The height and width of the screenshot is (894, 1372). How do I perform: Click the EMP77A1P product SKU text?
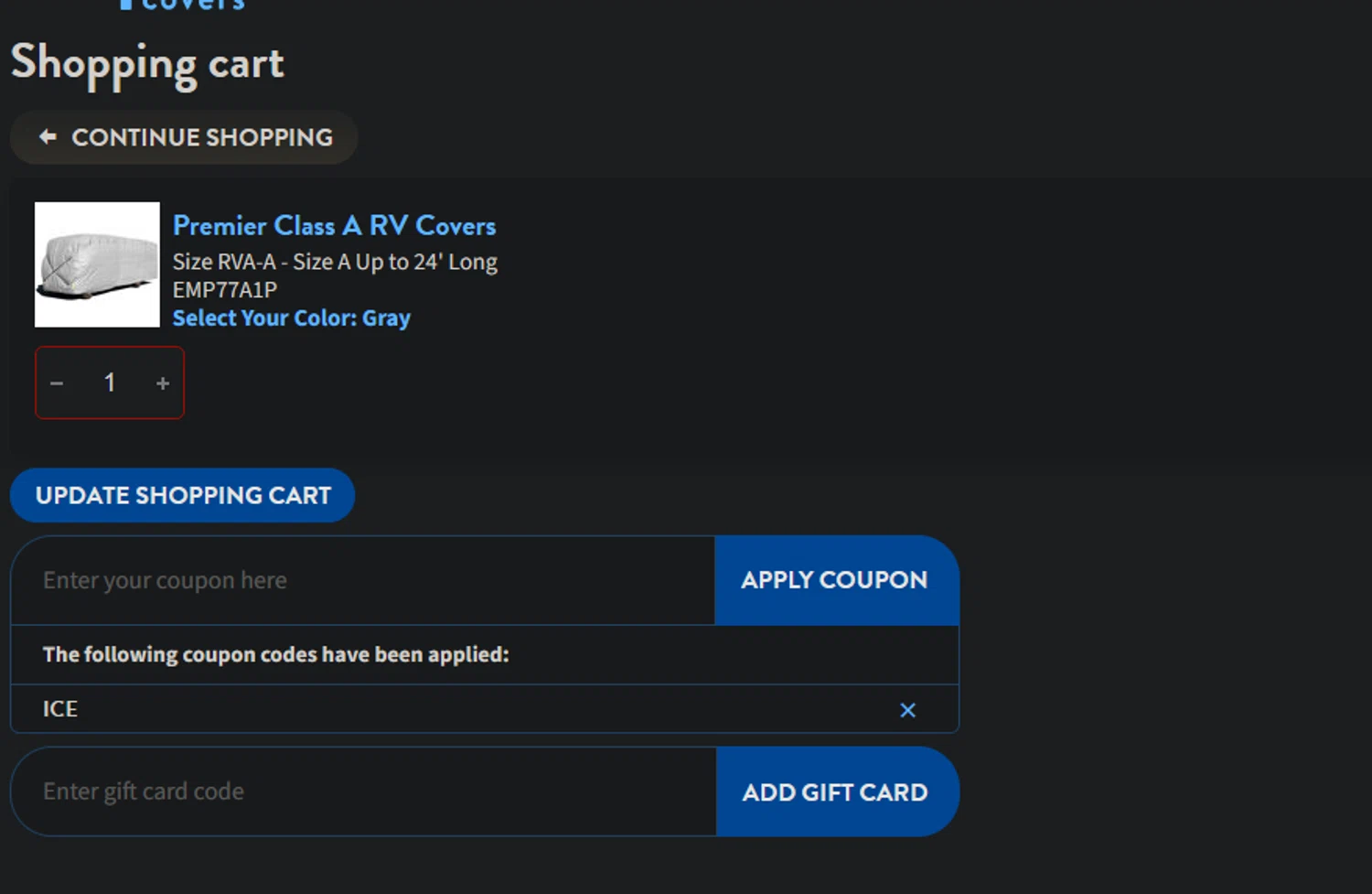(x=225, y=290)
